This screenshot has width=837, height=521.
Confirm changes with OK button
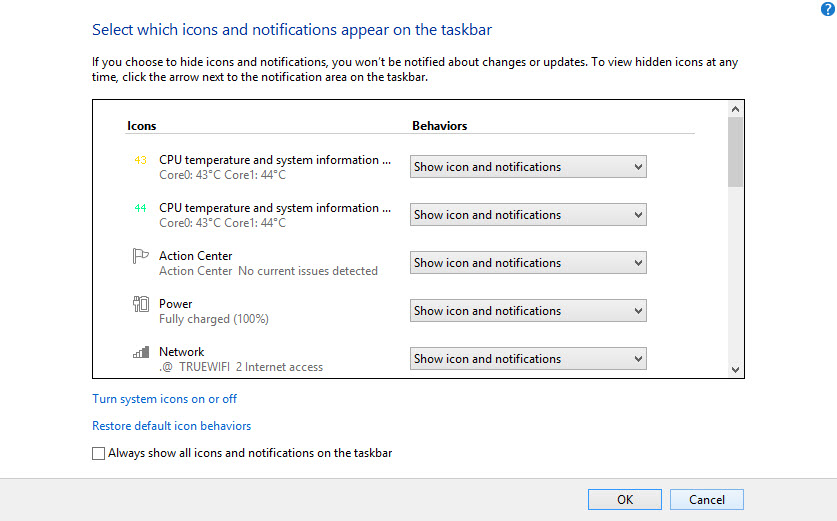pyautogui.click(x=625, y=500)
